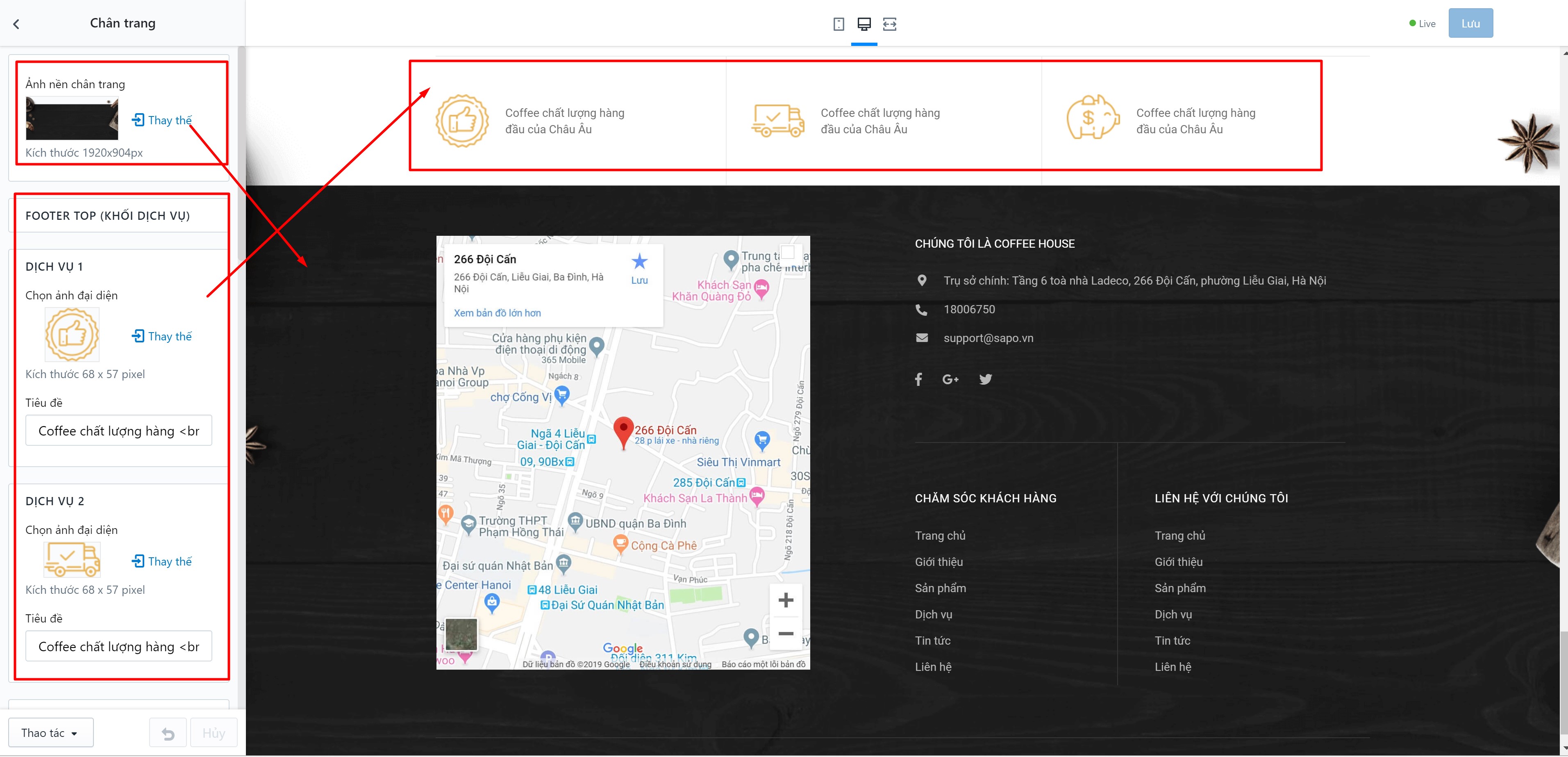
Task: Open Xem bản đồ lớn hơn link
Action: (x=497, y=313)
